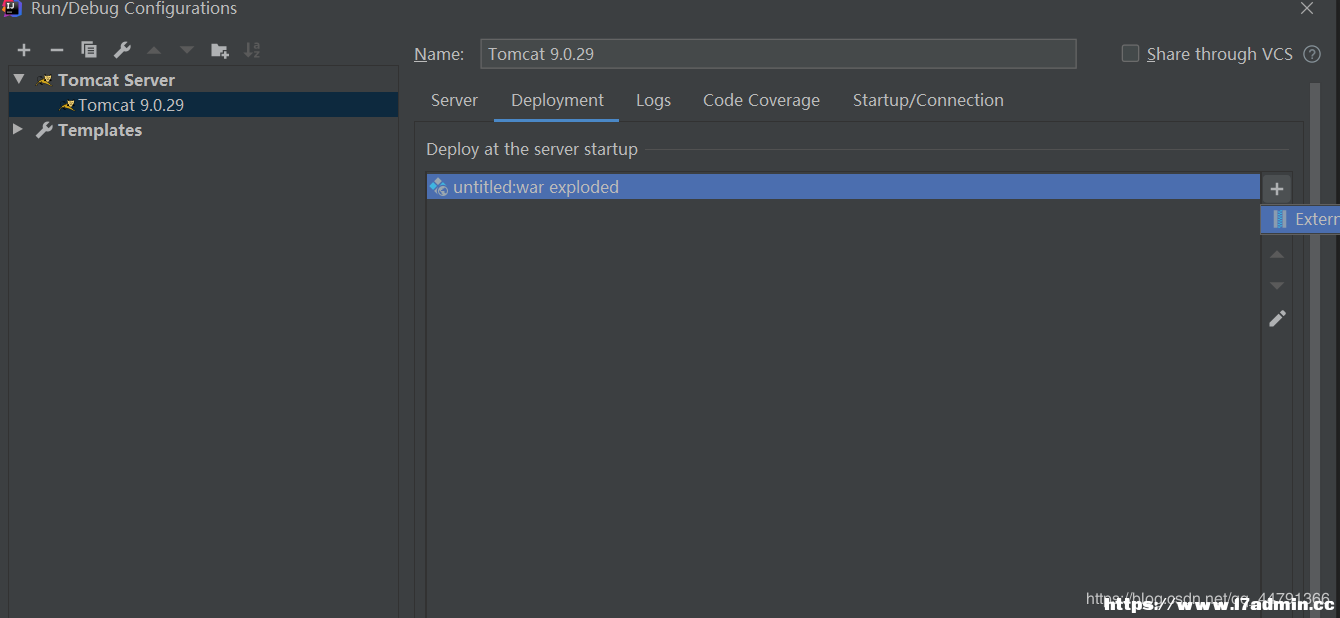Viewport: 1340px width, 618px height.
Task: Enable Share through VCS checkbox
Action: tap(1130, 54)
